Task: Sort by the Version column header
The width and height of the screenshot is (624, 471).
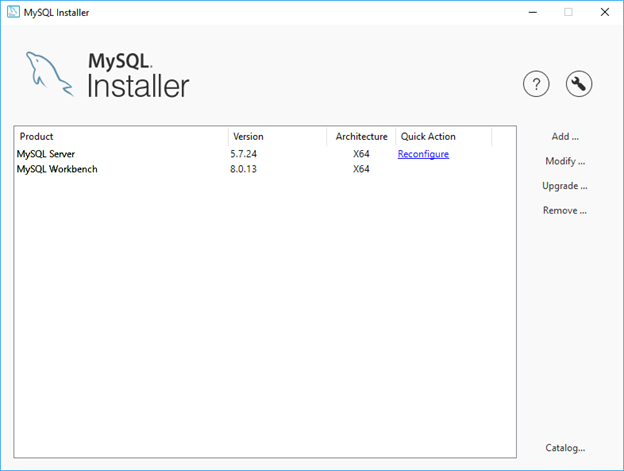Action: (x=277, y=136)
